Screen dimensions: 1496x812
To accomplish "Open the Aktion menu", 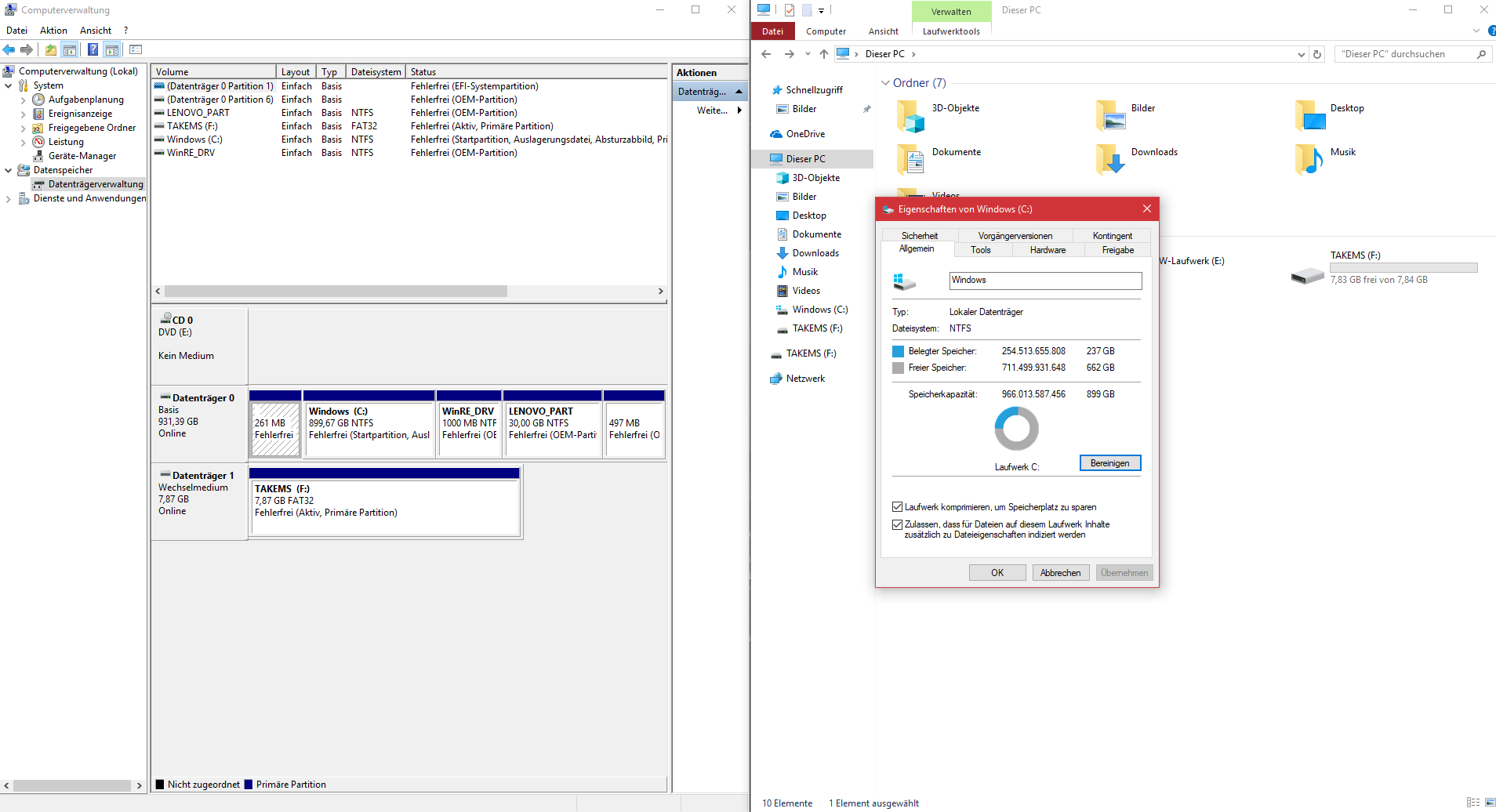I will click(x=53, y=31).
